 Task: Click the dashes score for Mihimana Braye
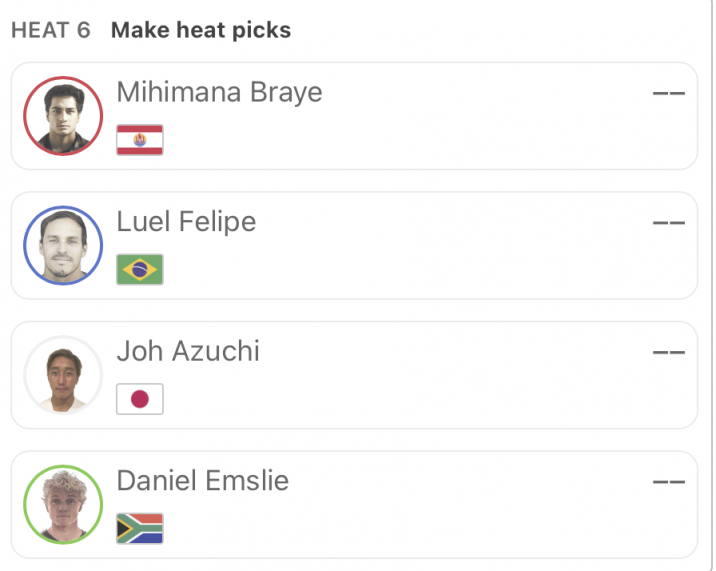669,93
